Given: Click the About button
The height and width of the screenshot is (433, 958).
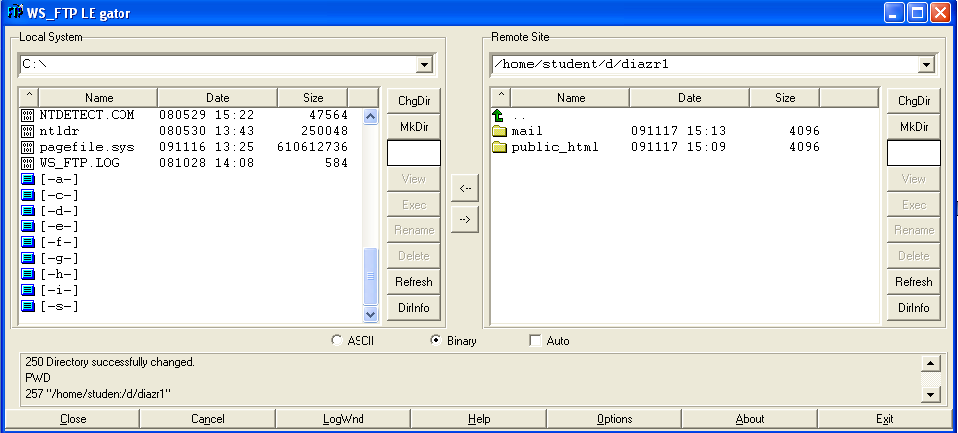Looking at the screenshot, I should pos(749,418).
